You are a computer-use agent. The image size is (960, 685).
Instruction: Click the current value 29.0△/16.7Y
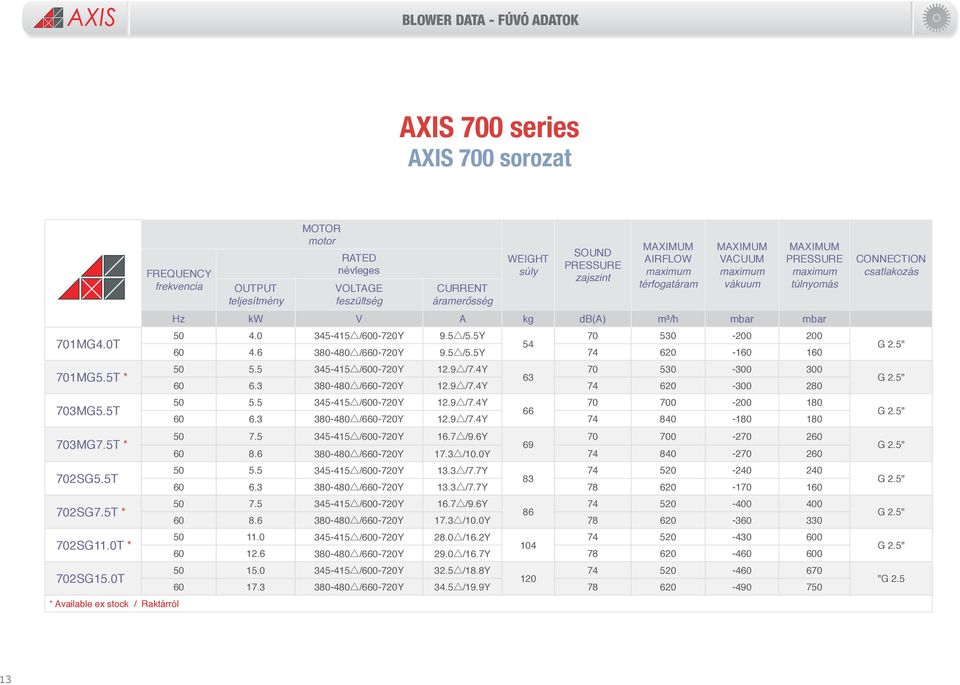click(462, 553)
